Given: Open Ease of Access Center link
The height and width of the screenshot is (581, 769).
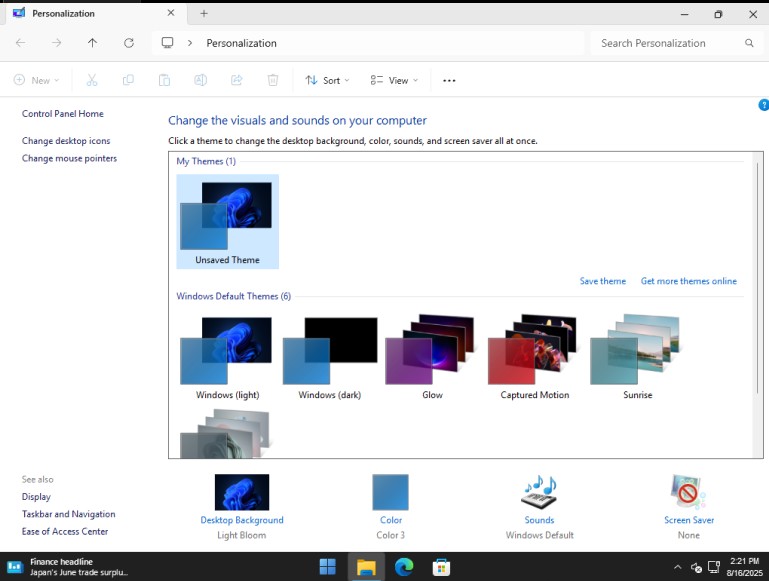Looking at the screenshot, I should tap(65, 531).
